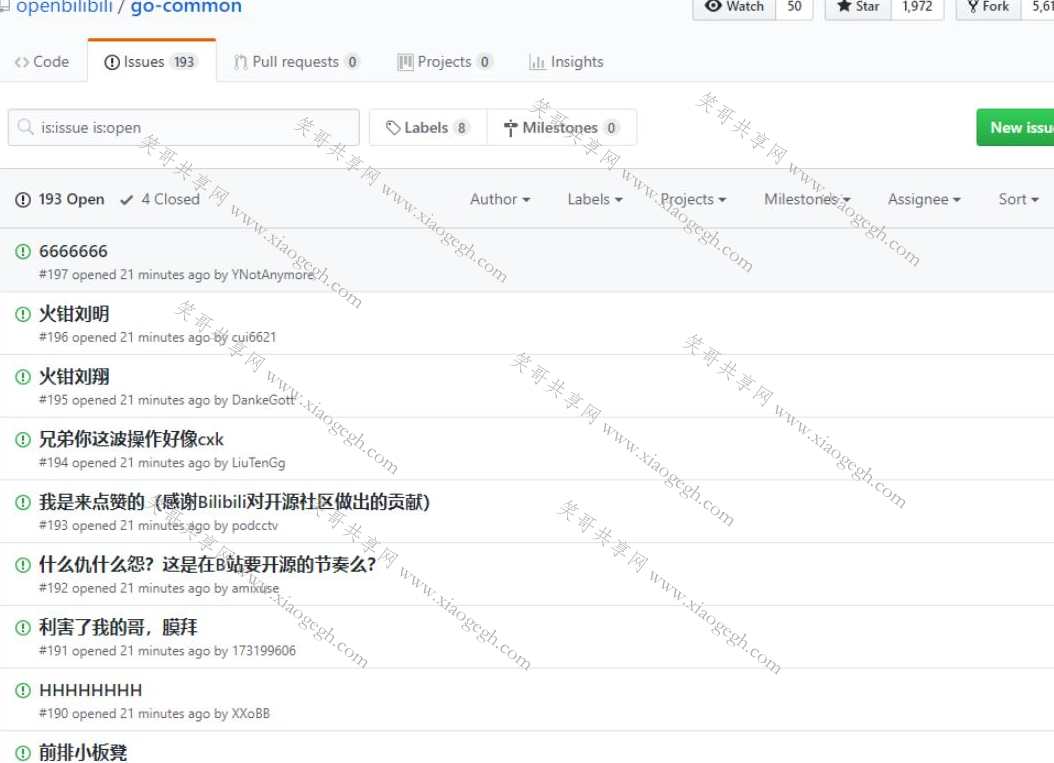Open the Pull requests tab
The width and height of the screenshot is (1054, 763).
coord(296,62)
